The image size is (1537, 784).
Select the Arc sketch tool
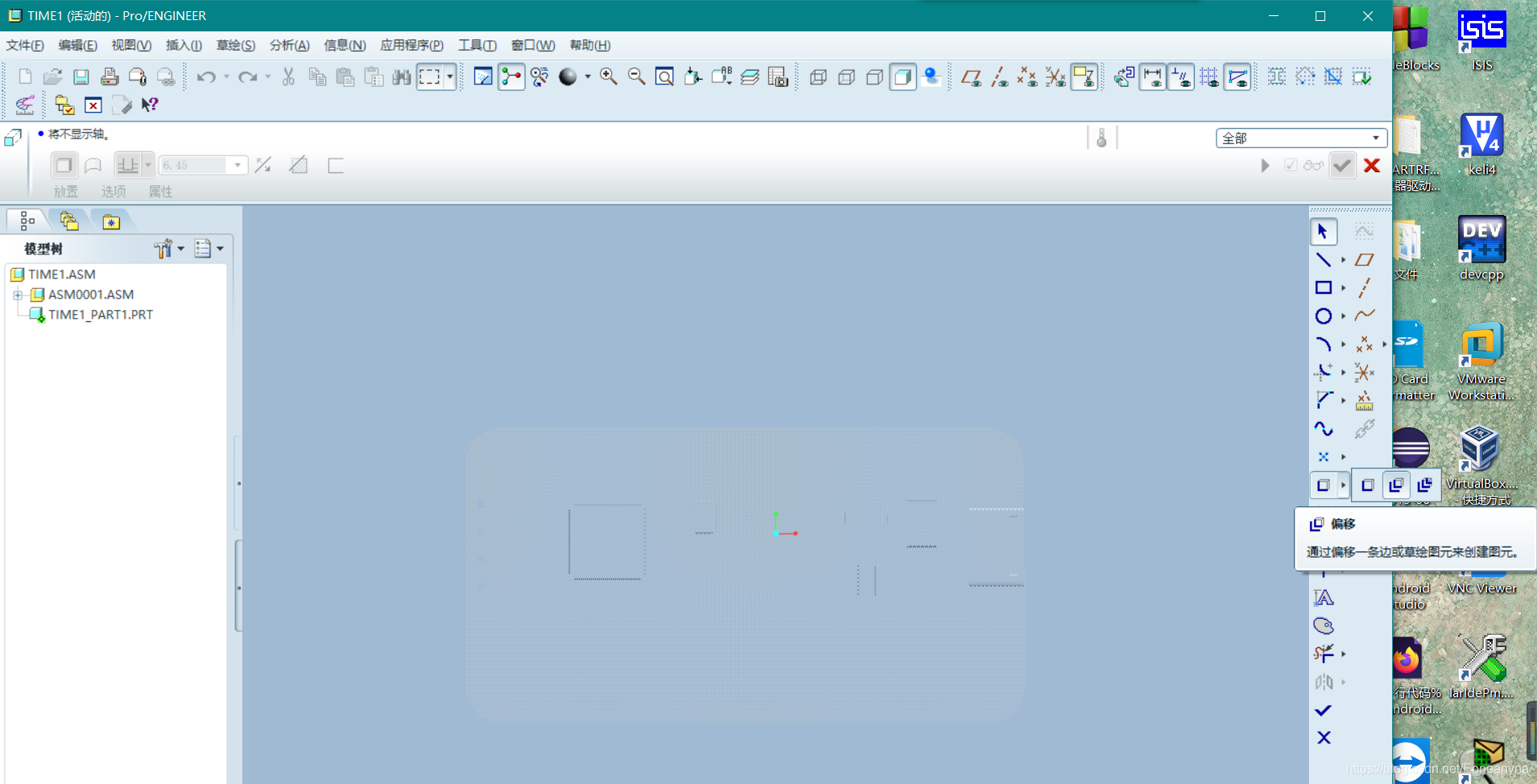(x=1323, y=344)
